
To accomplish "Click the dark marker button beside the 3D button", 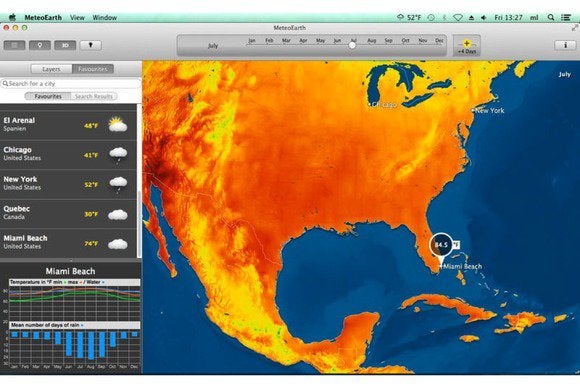I will 91,45.
